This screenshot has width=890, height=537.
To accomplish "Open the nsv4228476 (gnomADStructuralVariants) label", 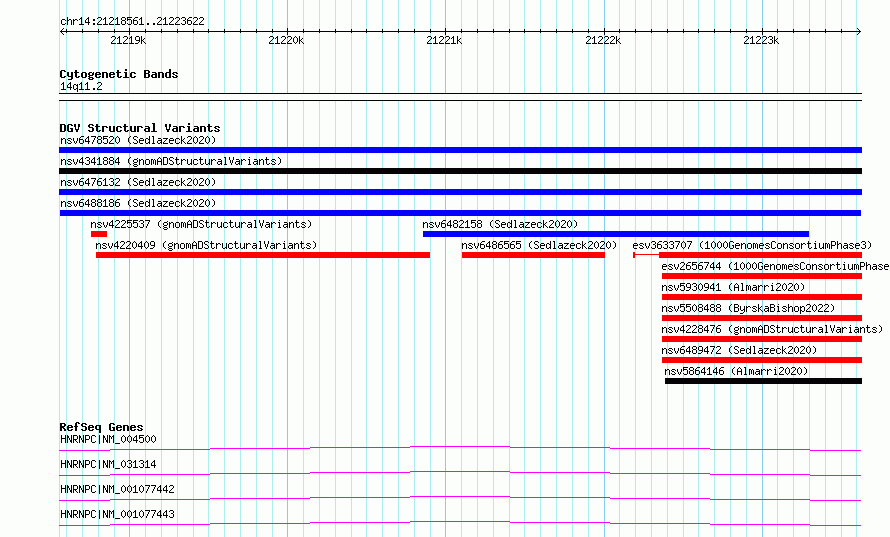I will [x=772, y=329].
